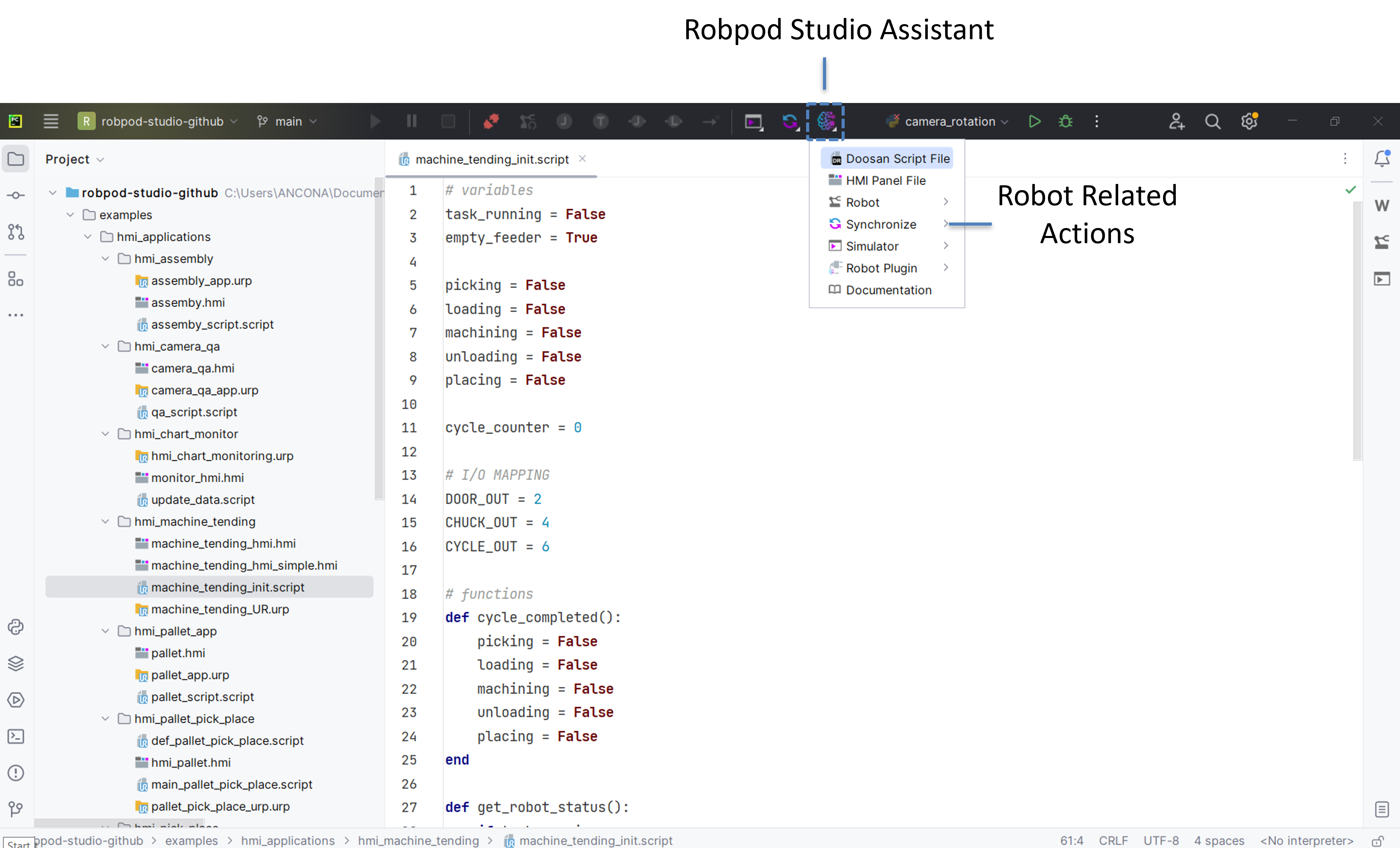Toggle the main menu hamburger button
The image size is (1400, 848).
(51, 121)
